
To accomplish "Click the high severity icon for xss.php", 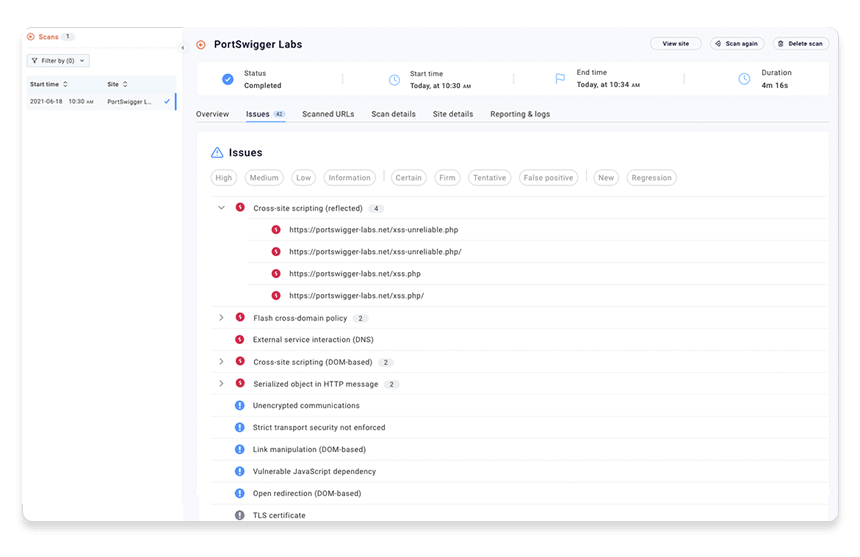I will tap(276, 274).
